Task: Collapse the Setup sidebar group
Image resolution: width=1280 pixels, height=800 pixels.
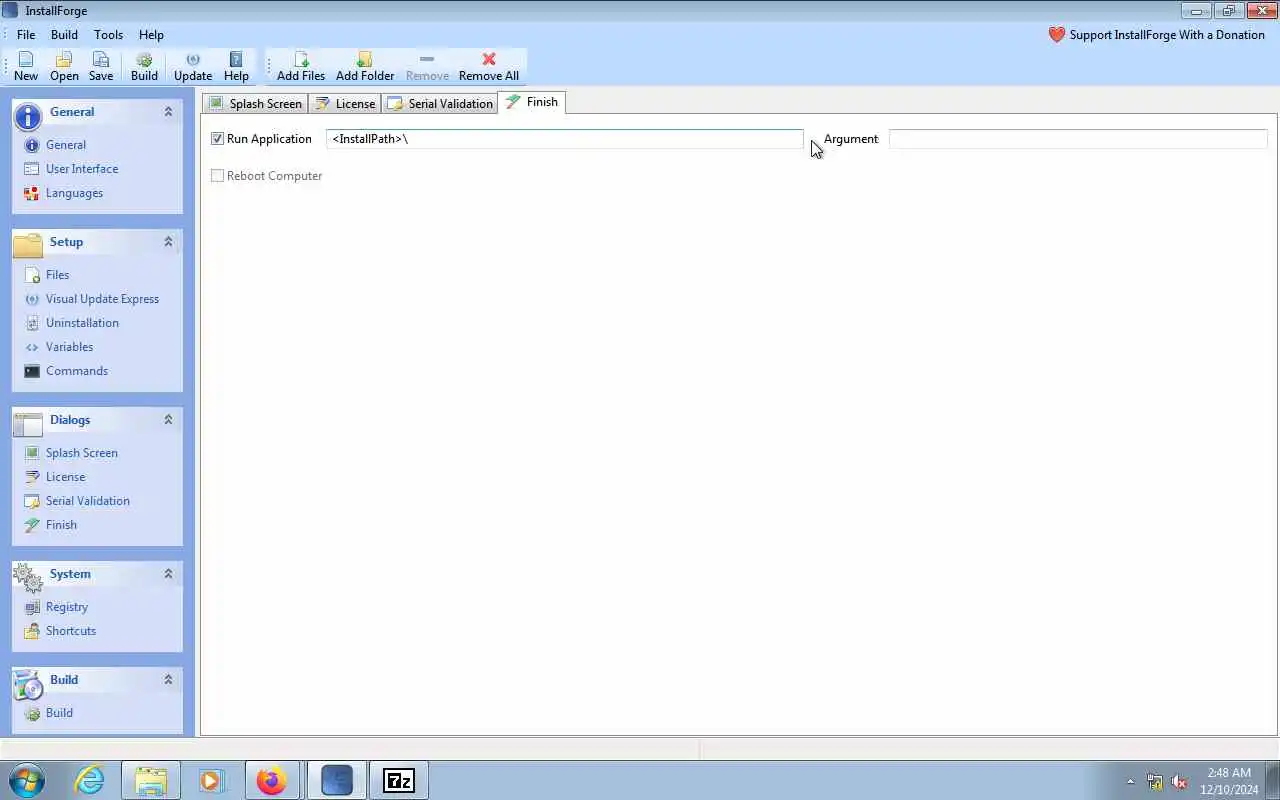Action: pos(168,242)
